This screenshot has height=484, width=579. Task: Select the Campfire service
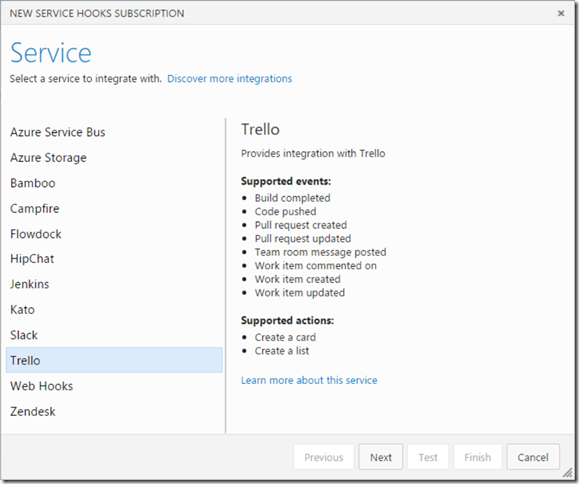click(x=114, y=209)
